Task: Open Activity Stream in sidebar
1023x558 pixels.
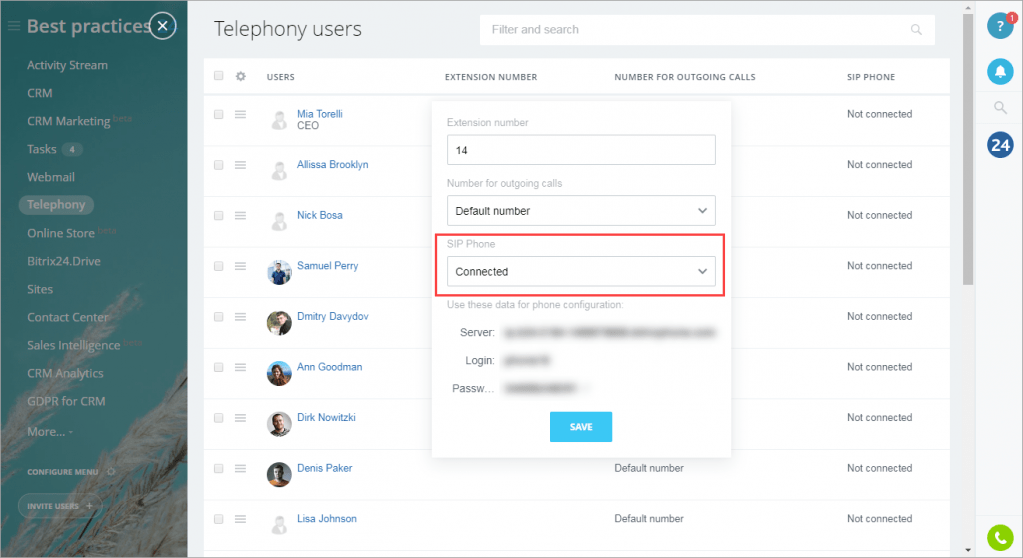Action: (x=67, y=65)
